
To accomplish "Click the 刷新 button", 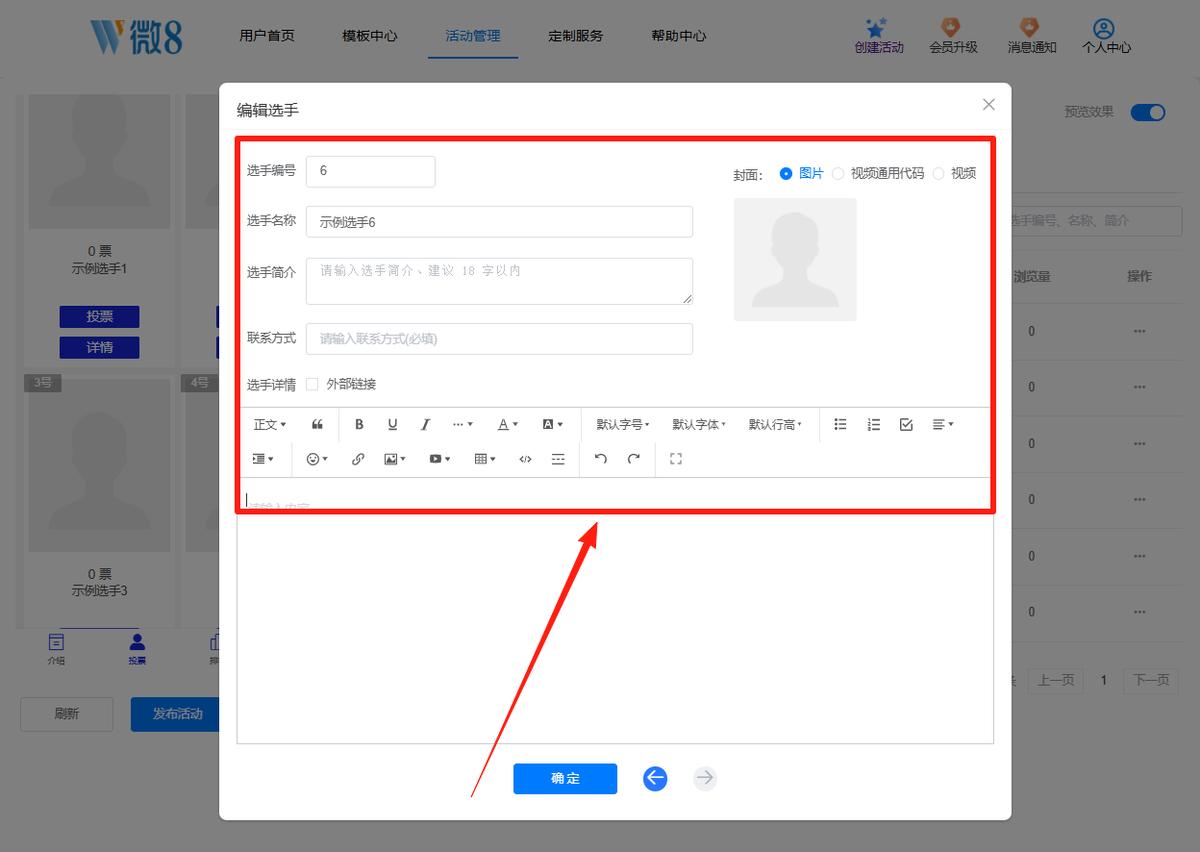I will (67, 714).
